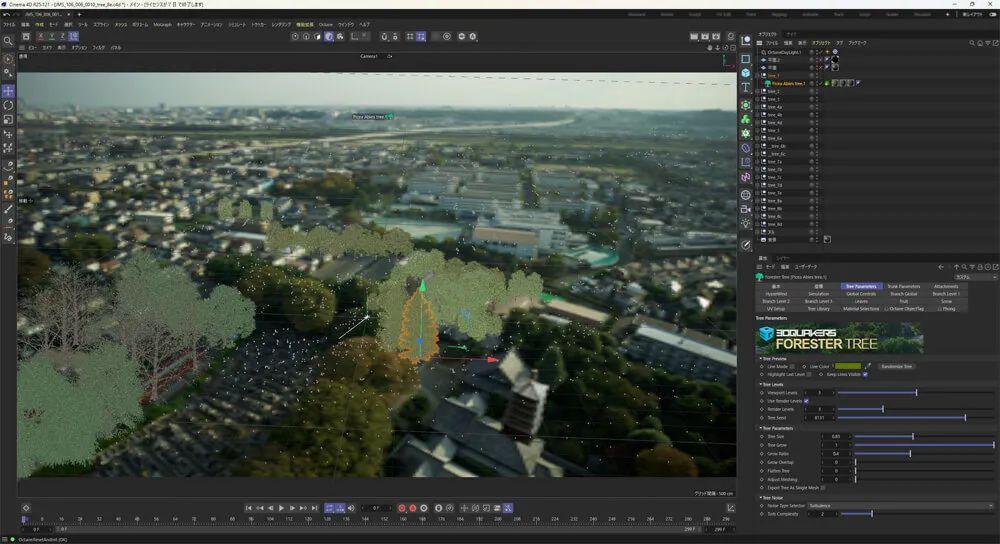The width and height of the screenshot is (1000, 544).
Task: Check Export Tree As Single Mesh
Action: pyautogui.click(x=823, y=487)
